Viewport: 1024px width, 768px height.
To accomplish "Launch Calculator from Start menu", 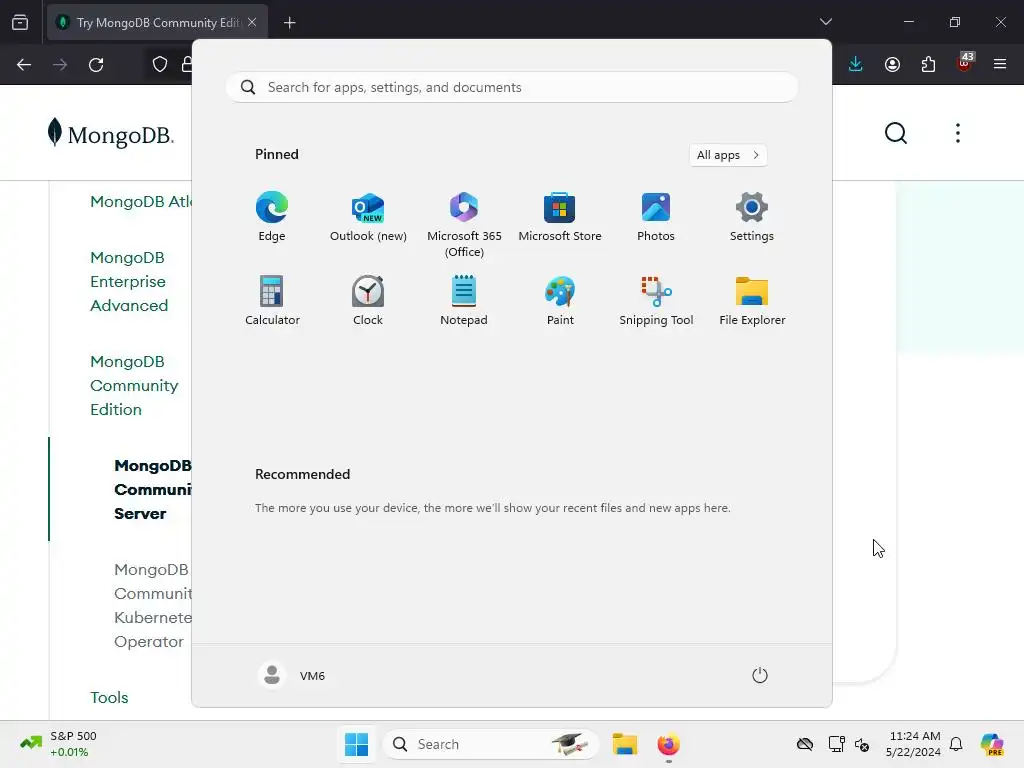I will 272,300.
